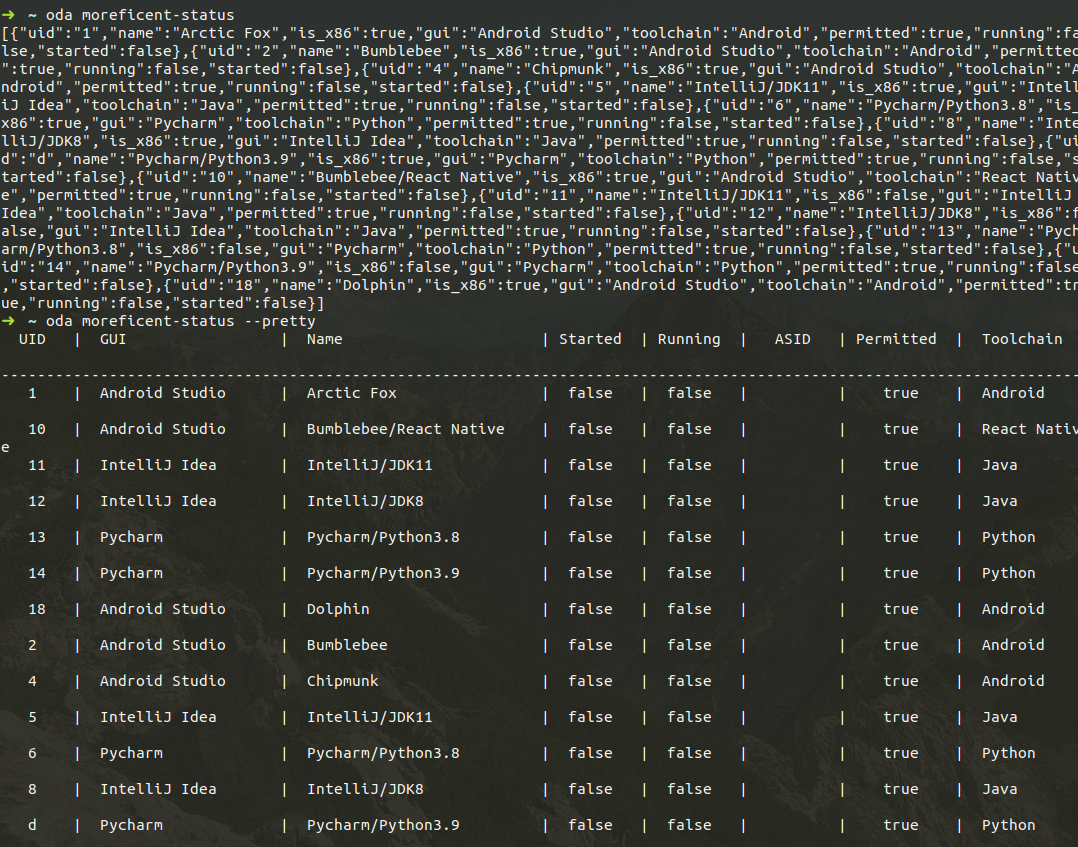Select the ASID column header
The image size is (1078, 847).
[792, 339]
